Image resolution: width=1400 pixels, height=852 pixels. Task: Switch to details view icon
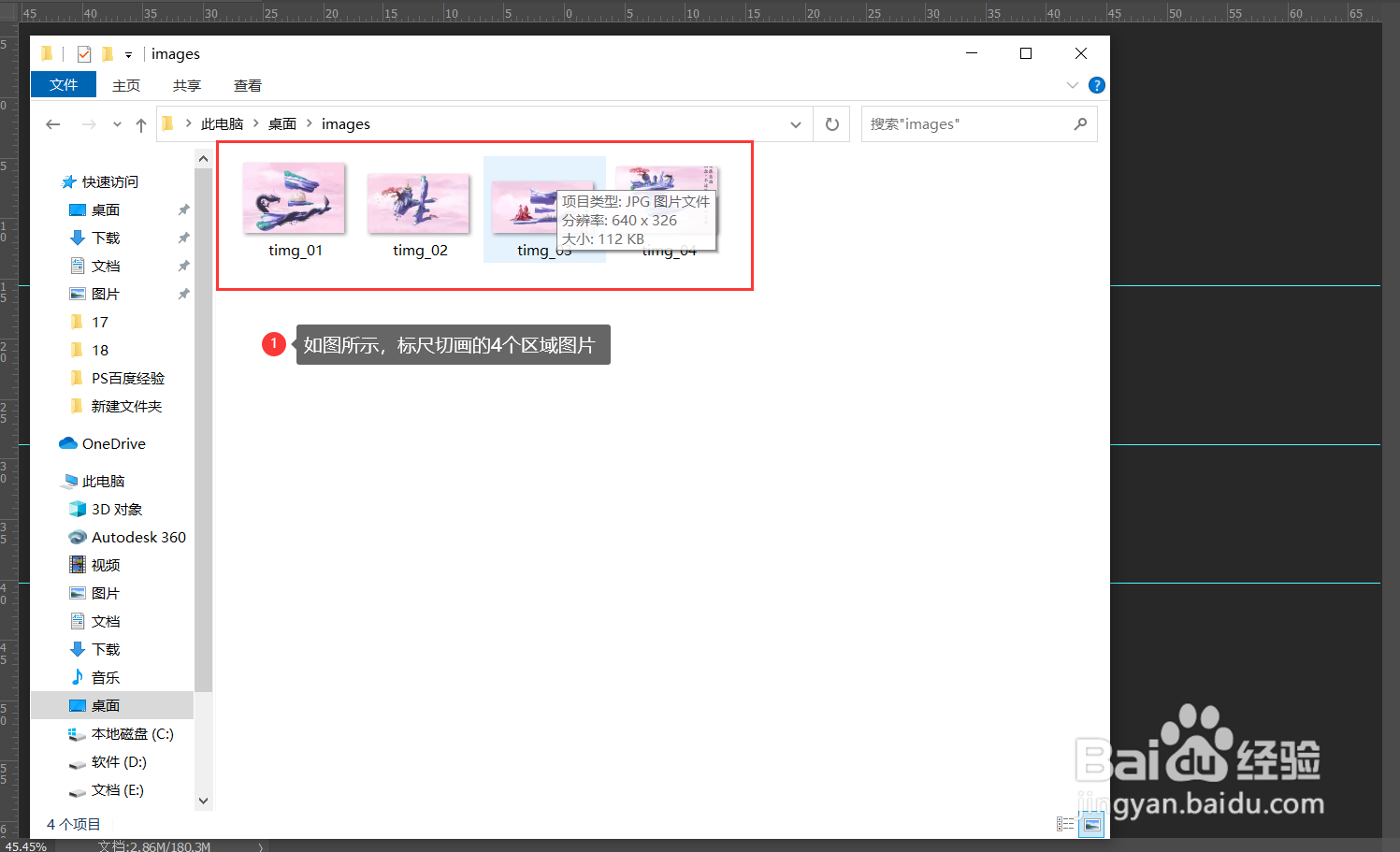(1065, 824)
